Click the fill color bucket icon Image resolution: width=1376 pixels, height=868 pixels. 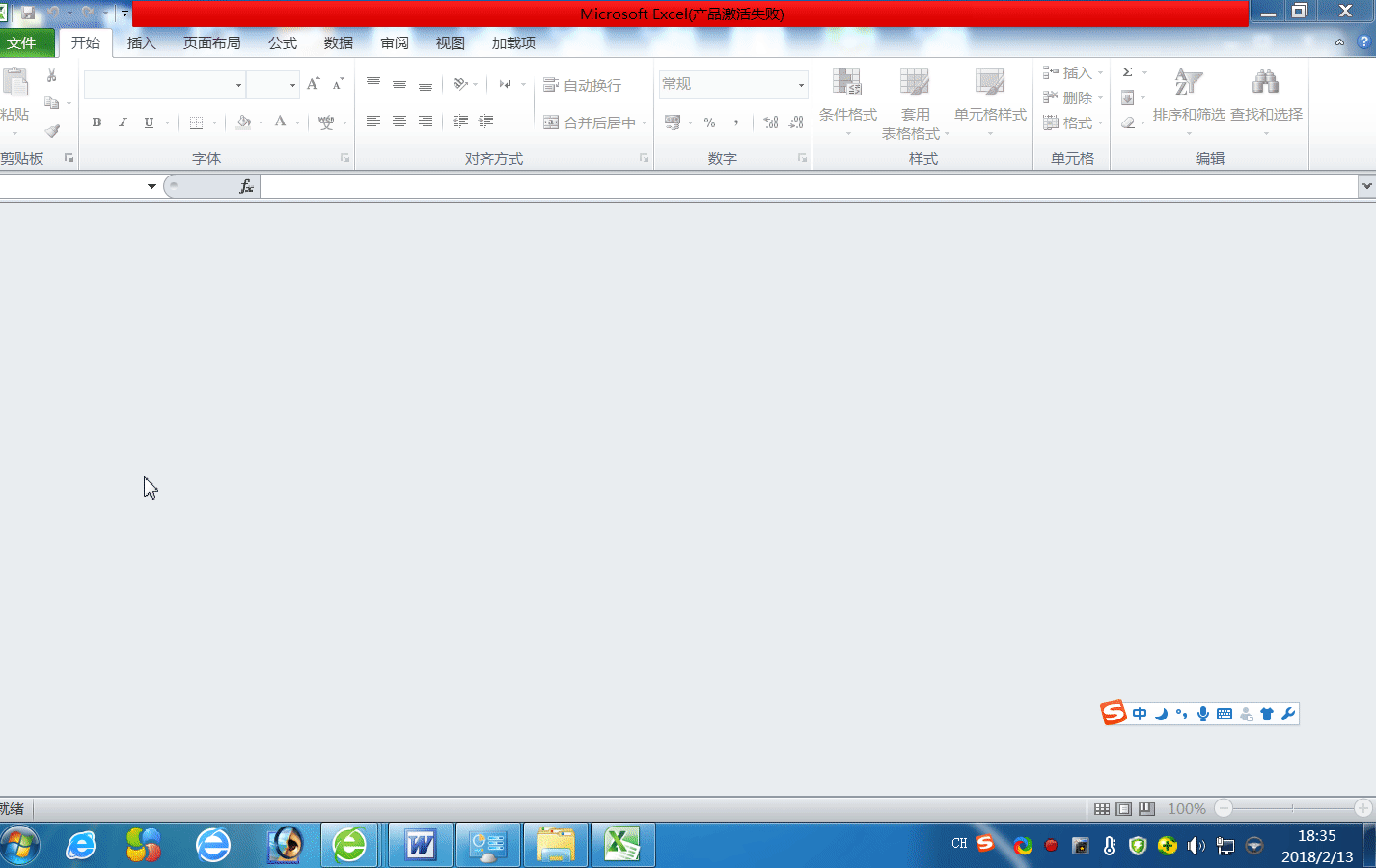click(x=243, y=122)
